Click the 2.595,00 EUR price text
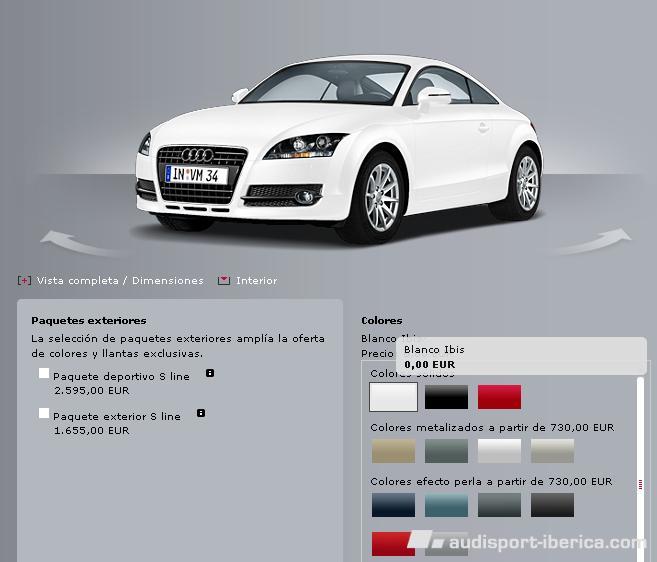The height and width of the screenshot is (562, 657). coord(92,391)
